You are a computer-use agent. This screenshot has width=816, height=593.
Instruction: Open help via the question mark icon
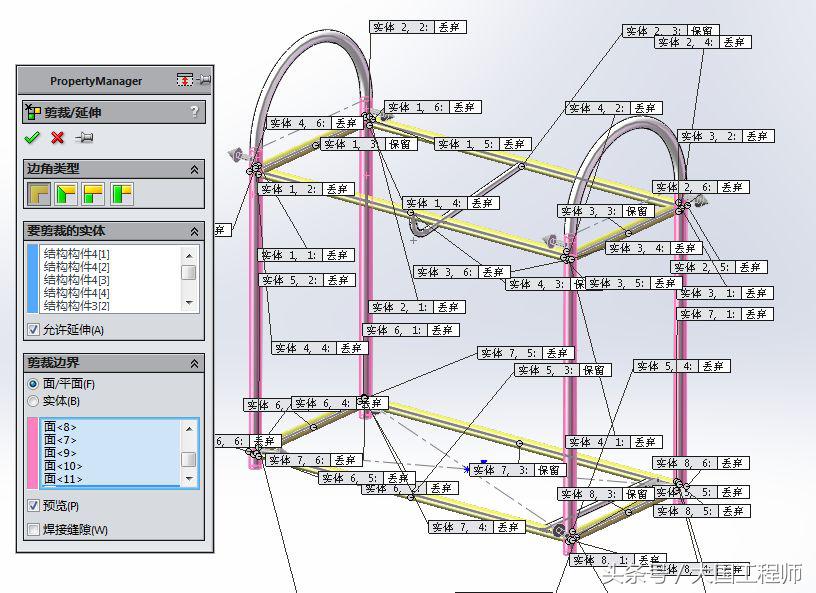195,109
